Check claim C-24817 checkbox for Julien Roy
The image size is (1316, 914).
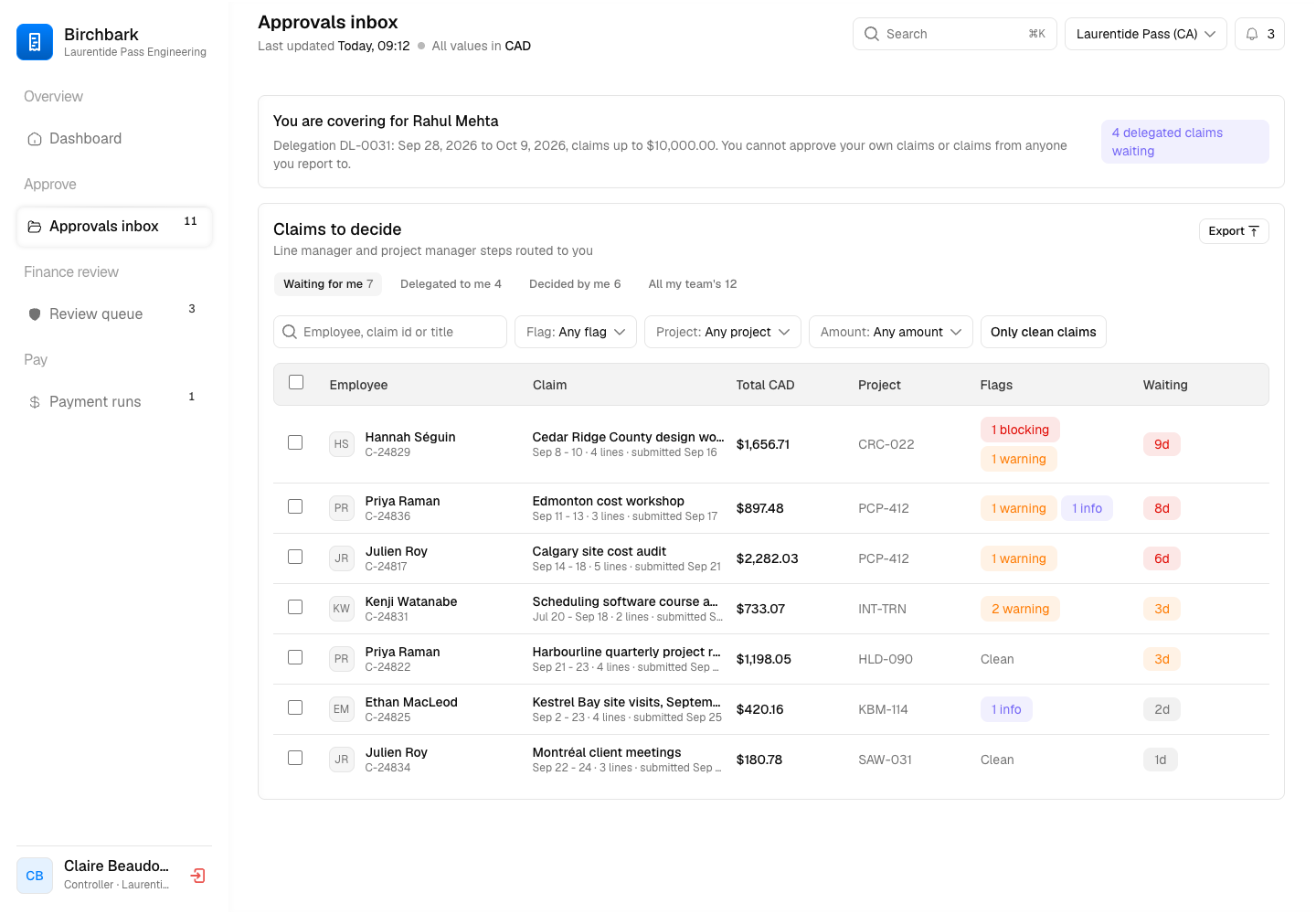[x=295, y=557]
